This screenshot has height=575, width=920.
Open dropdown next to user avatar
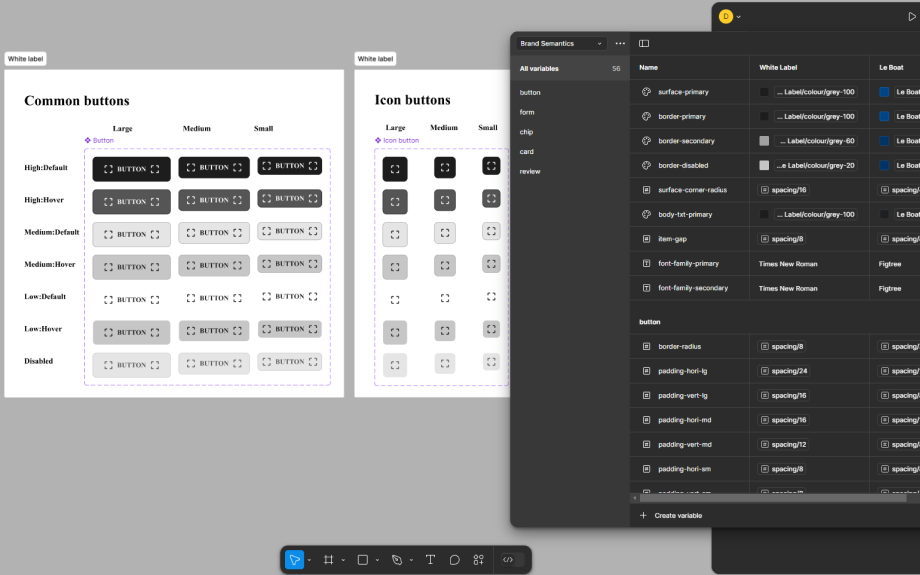739,17
